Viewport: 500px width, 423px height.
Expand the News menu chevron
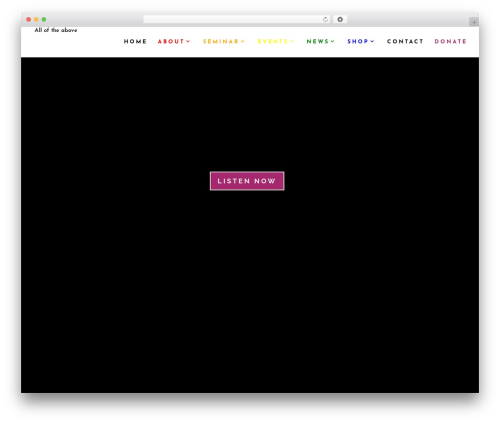pyautogui.click(x=333, y=41)
